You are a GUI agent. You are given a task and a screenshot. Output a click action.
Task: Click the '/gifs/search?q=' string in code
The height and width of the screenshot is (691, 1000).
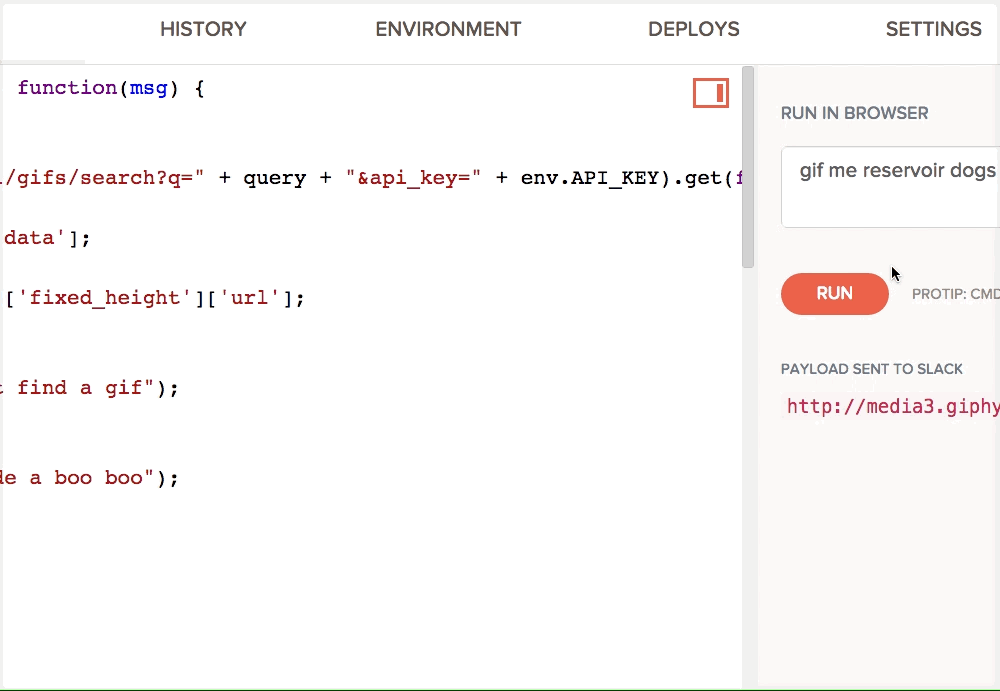point(102,178)
